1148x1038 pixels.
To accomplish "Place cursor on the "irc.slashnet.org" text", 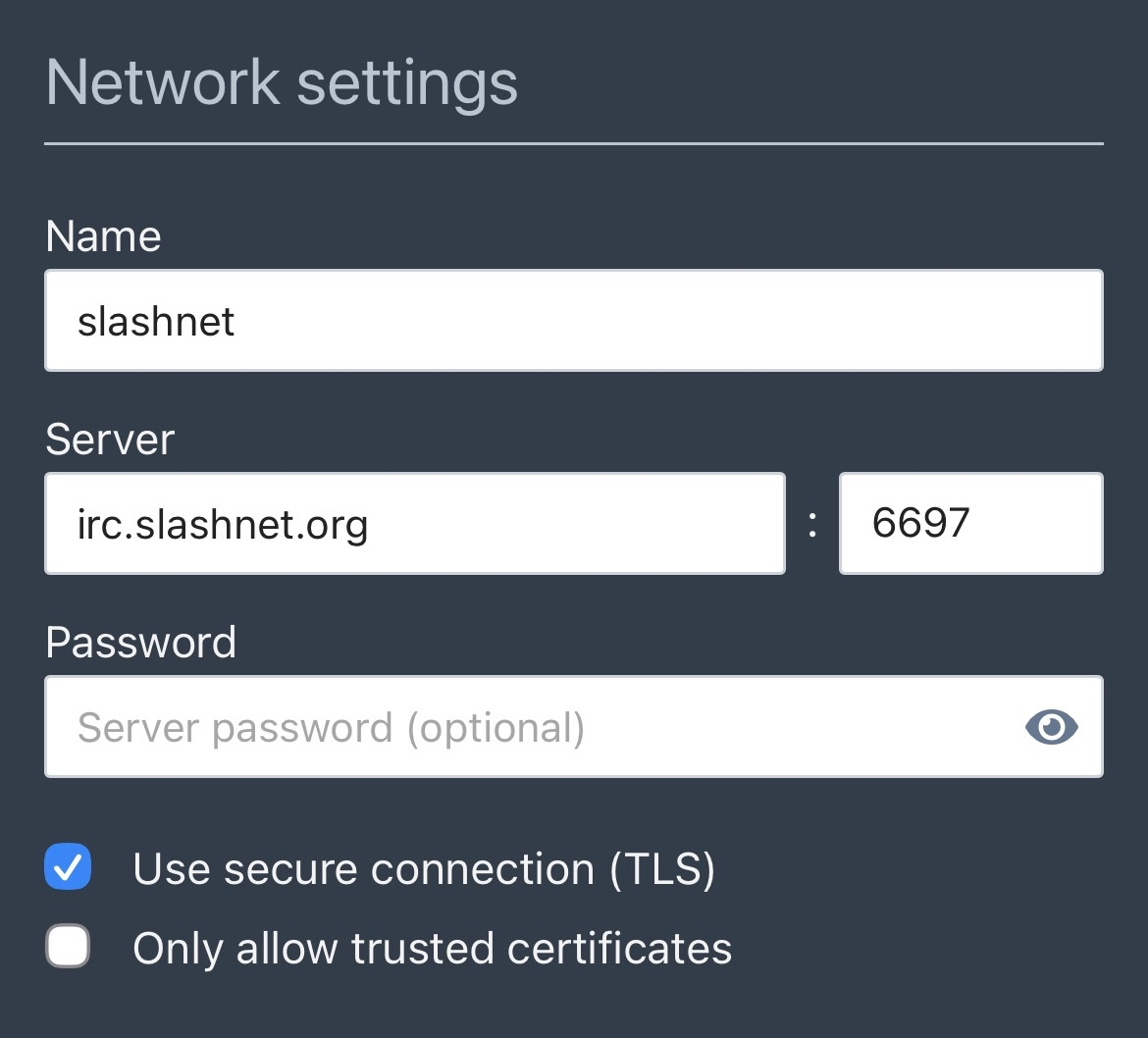I will tap(223, 525).
